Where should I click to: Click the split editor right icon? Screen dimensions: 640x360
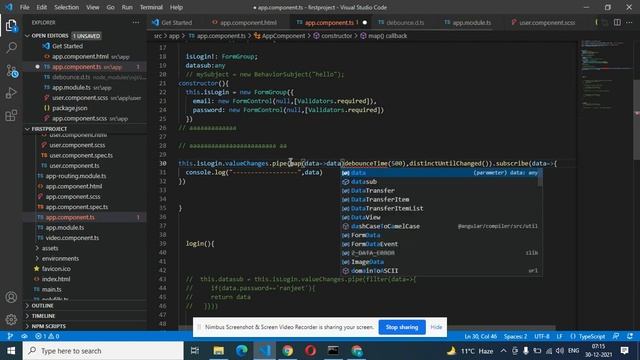pyautogui.click(x=617, y=22)
